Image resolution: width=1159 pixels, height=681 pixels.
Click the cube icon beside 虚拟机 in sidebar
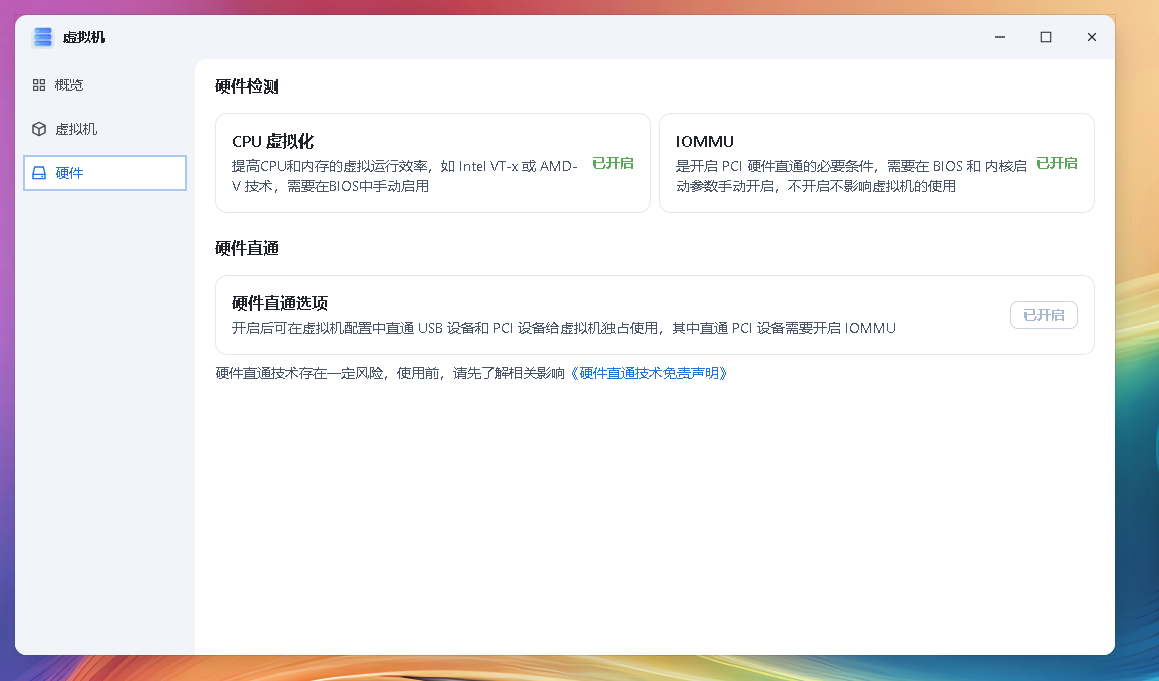point(39,129)
